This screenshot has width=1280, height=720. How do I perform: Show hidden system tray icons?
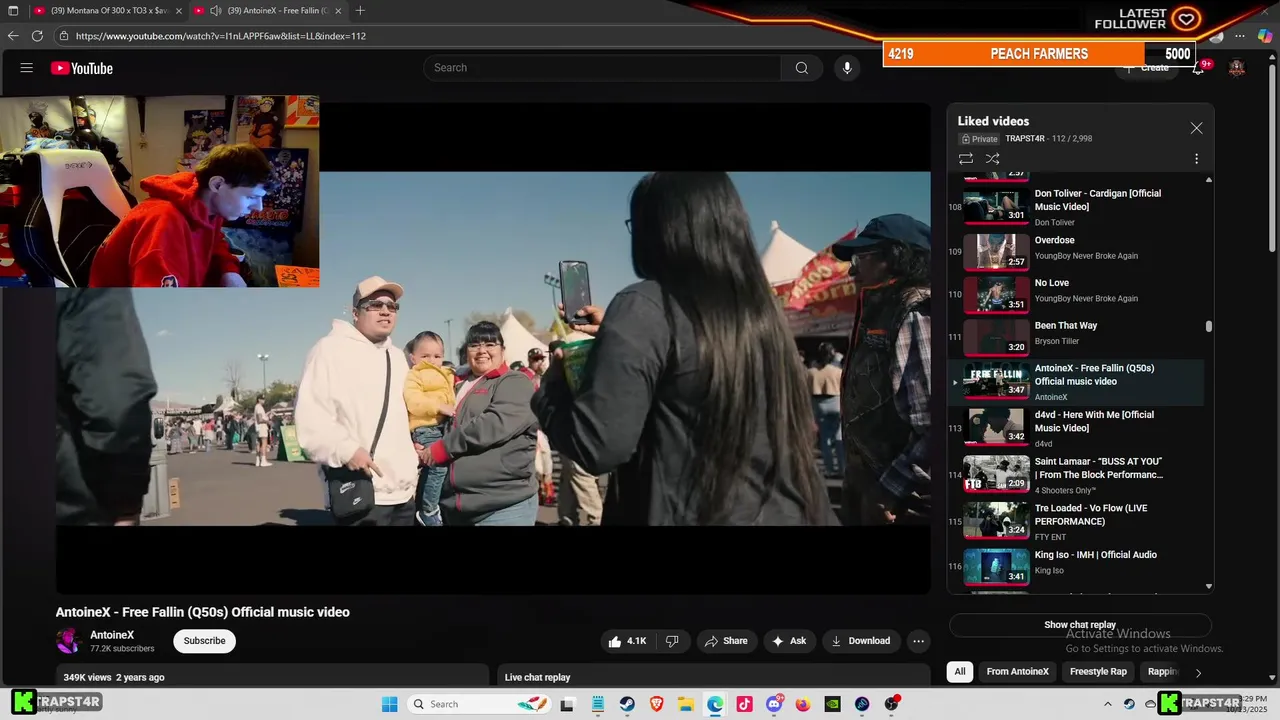[x=1107, y=704]
